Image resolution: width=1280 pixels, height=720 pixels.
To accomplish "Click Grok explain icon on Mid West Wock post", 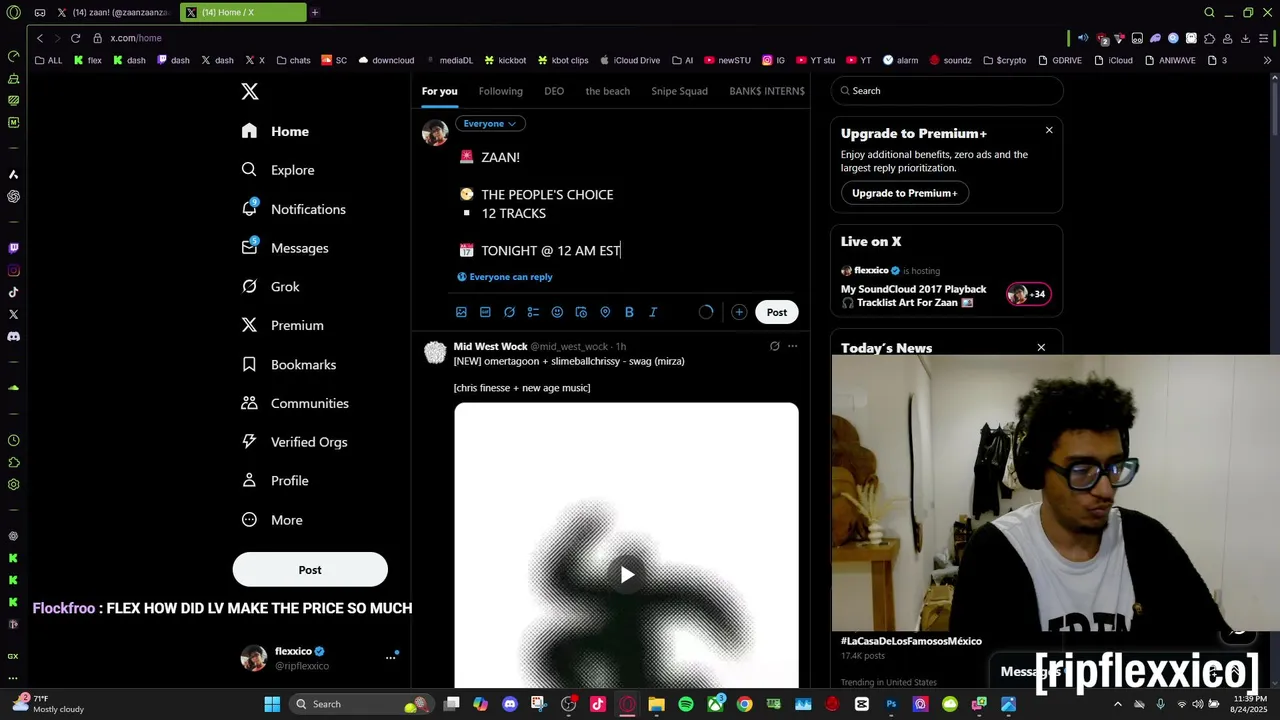I will pos(774,346).
